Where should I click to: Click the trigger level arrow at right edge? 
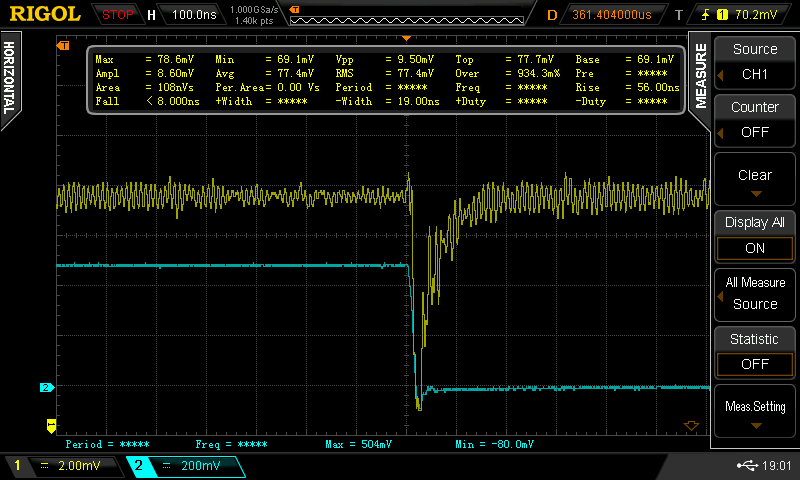pos(690,426)
